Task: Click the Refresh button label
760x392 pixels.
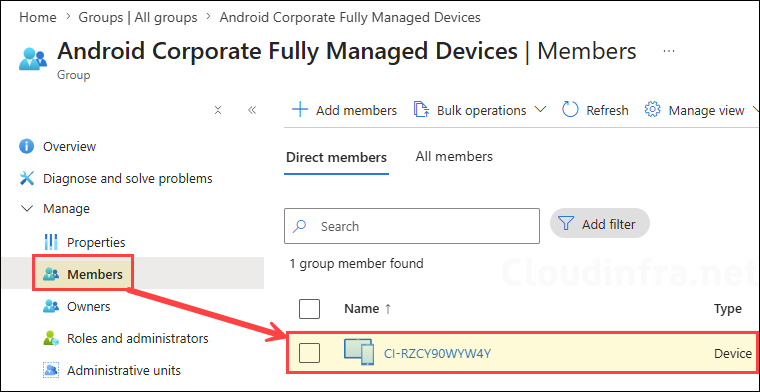Action: [x=607, y=110]
